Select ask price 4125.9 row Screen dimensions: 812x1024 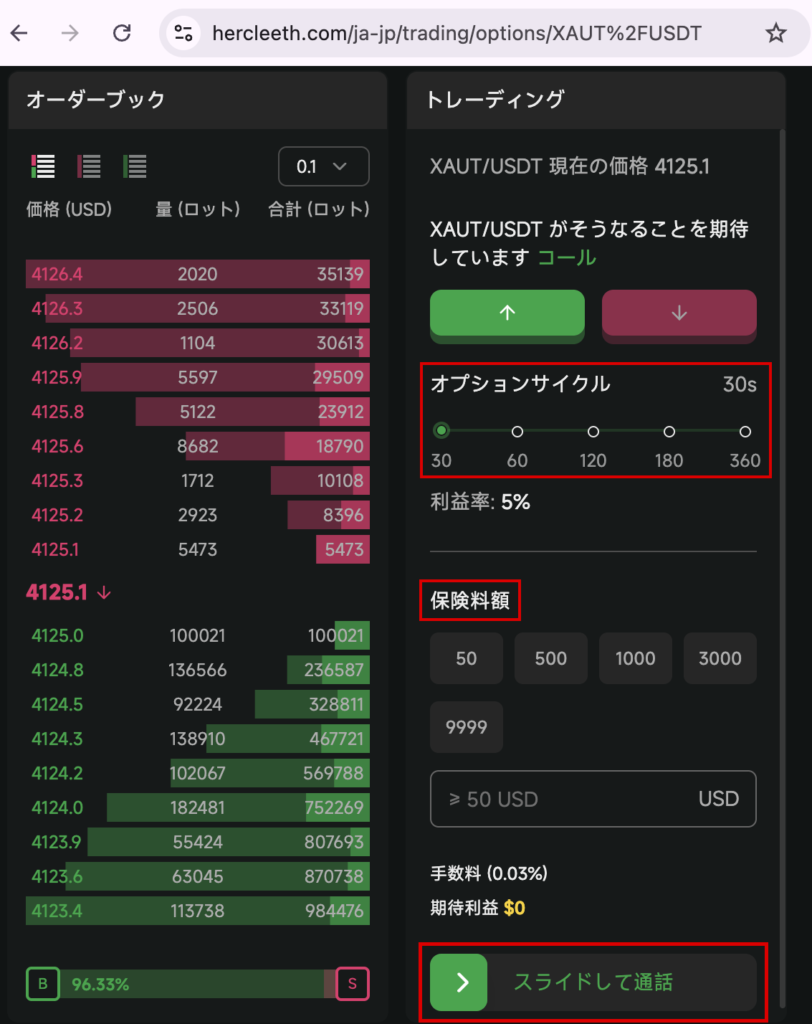198,377
